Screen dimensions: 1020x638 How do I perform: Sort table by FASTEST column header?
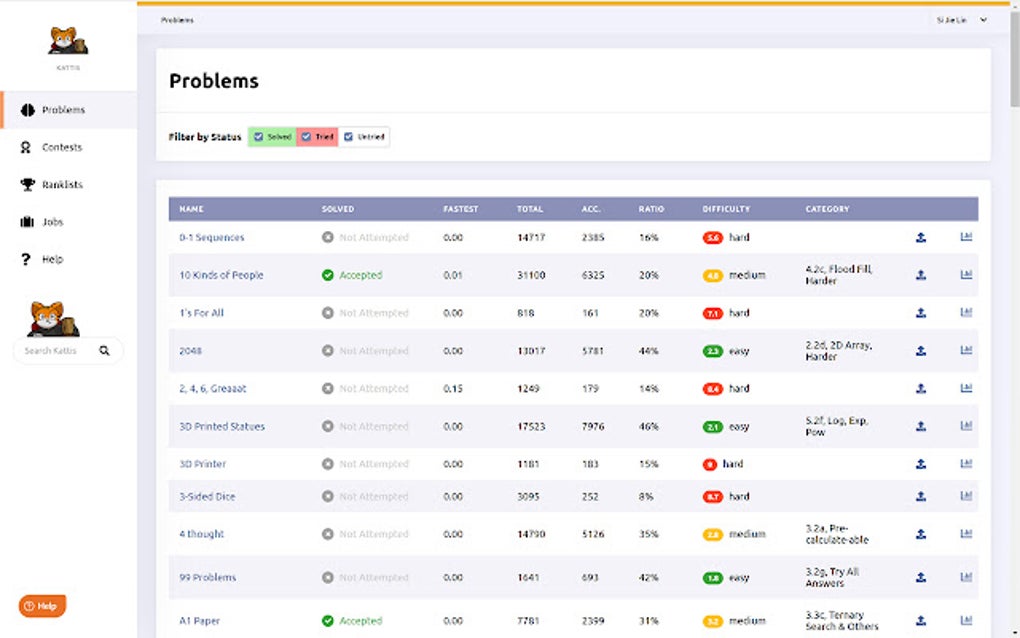pyautogui.click(x=461, y=209)
